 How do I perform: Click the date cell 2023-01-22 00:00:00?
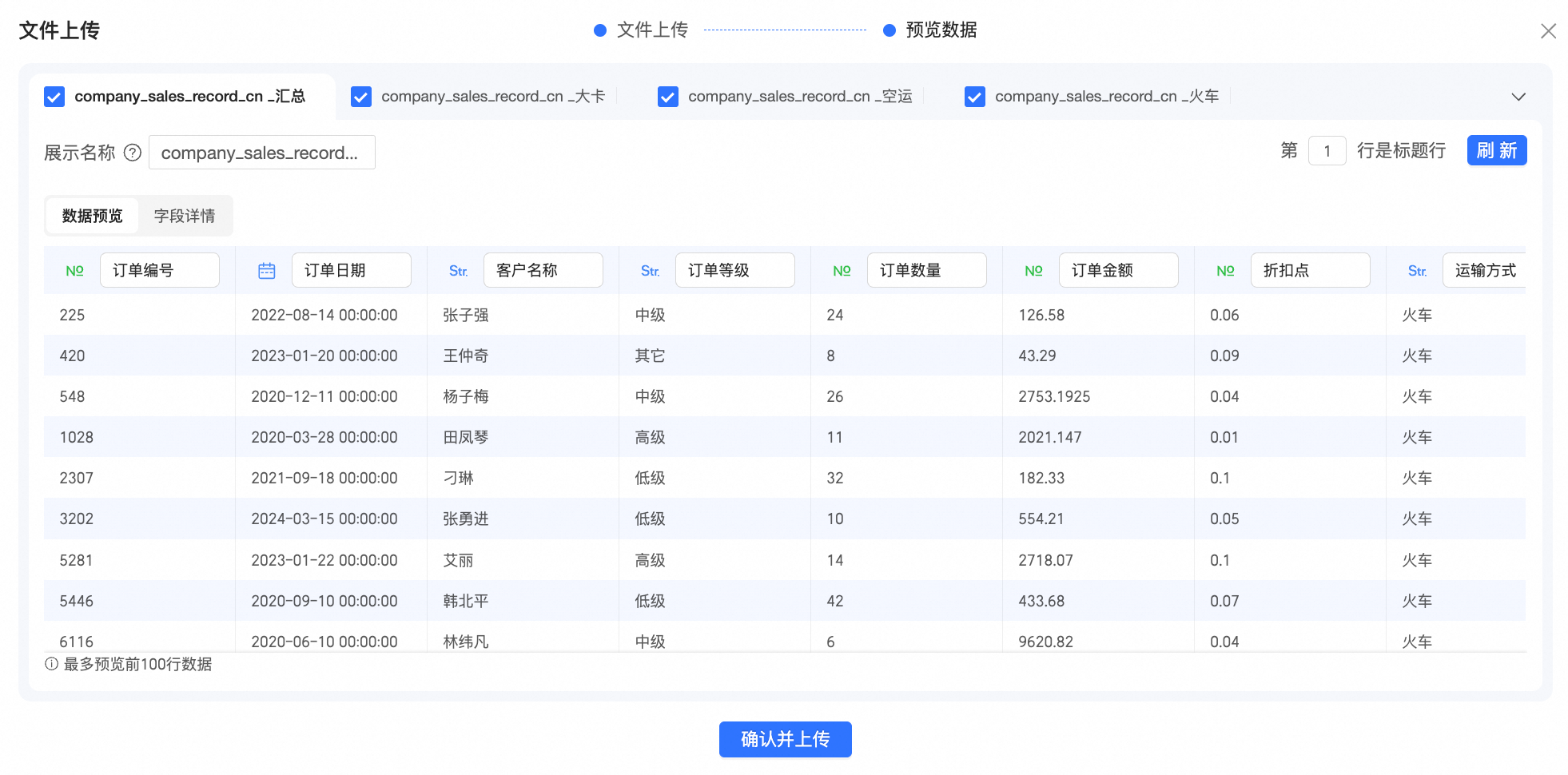(324, 560)
